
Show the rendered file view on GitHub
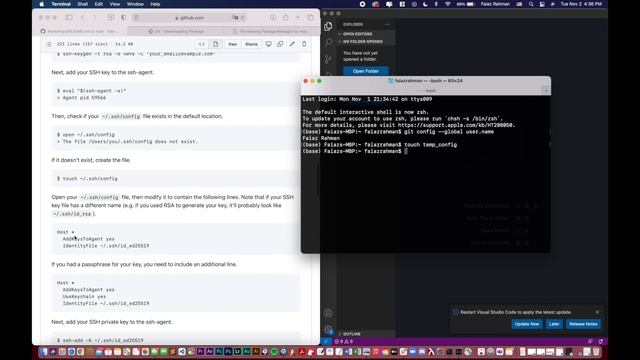pos(216,44)
